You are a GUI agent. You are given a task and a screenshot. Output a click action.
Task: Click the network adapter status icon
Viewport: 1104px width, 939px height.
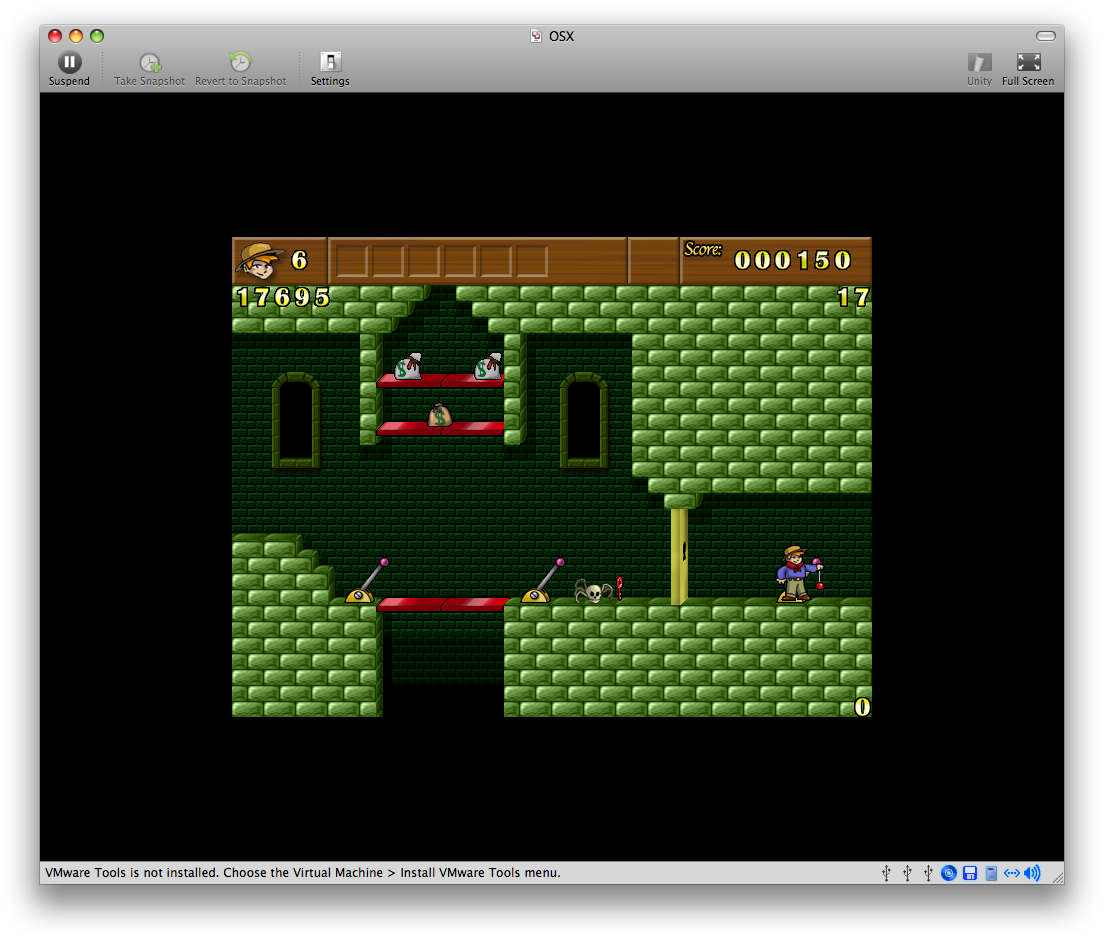point(1012,873)
